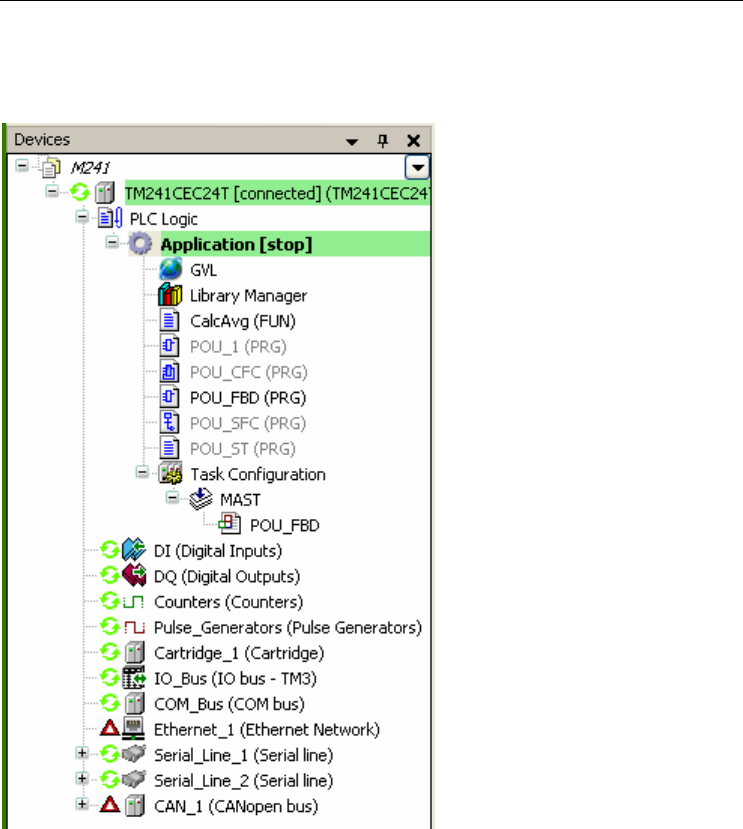743x829 pixels.
Task: Open the dropdown arrow in the M241 row
Action: 417,168
